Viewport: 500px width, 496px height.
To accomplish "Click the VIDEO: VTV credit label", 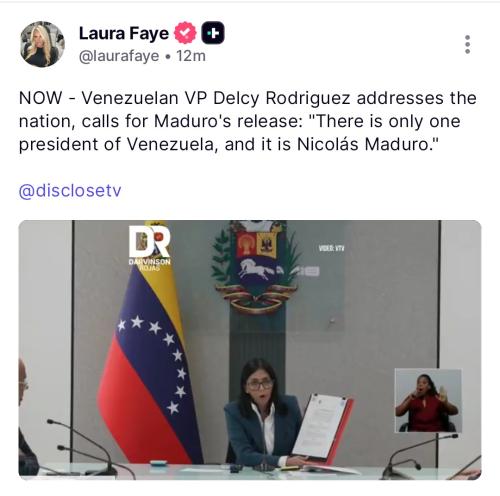I will click(x=331, y=248).
